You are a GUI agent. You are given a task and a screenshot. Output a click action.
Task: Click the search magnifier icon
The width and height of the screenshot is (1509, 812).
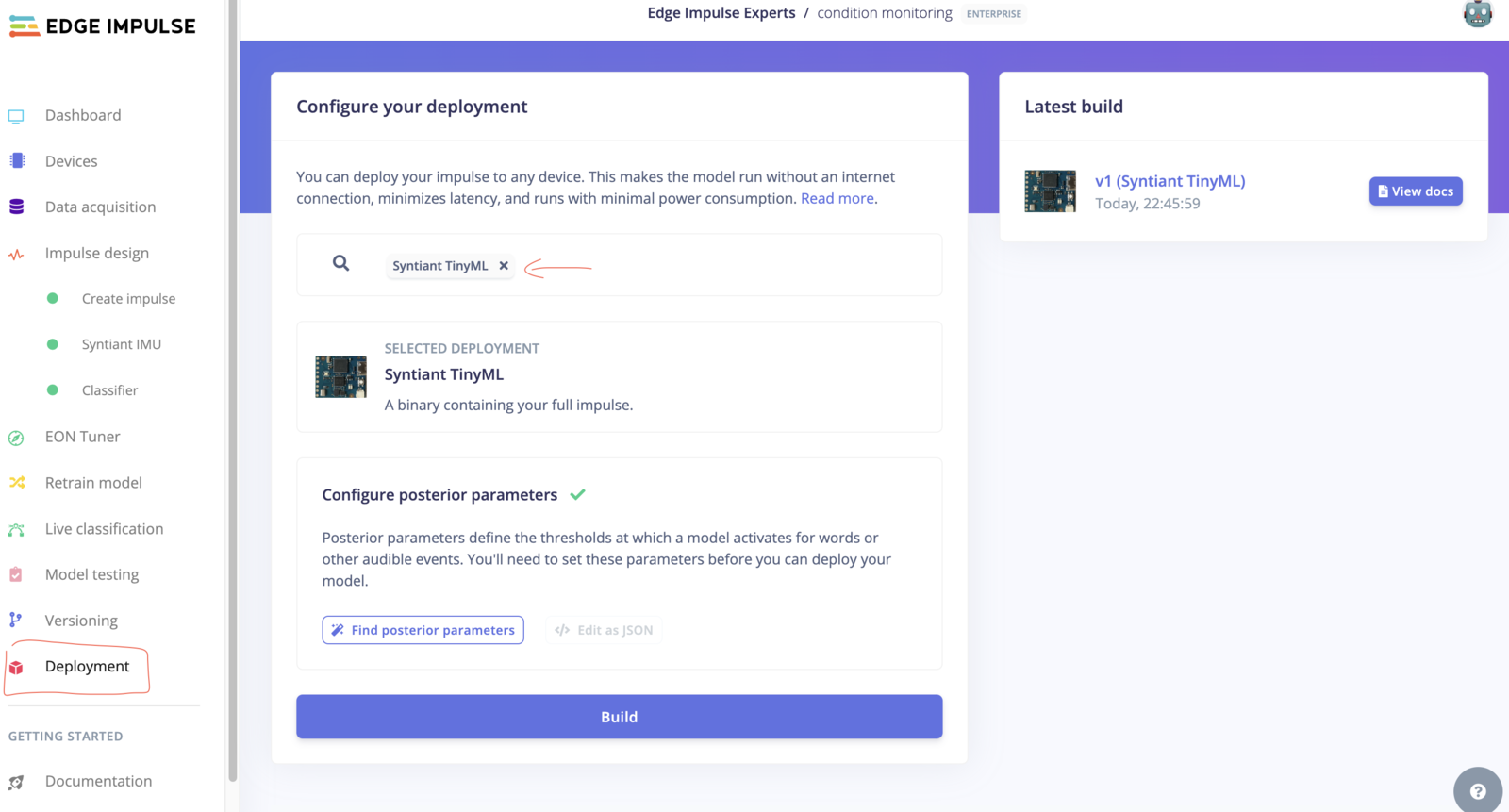(x=341, y=264)
